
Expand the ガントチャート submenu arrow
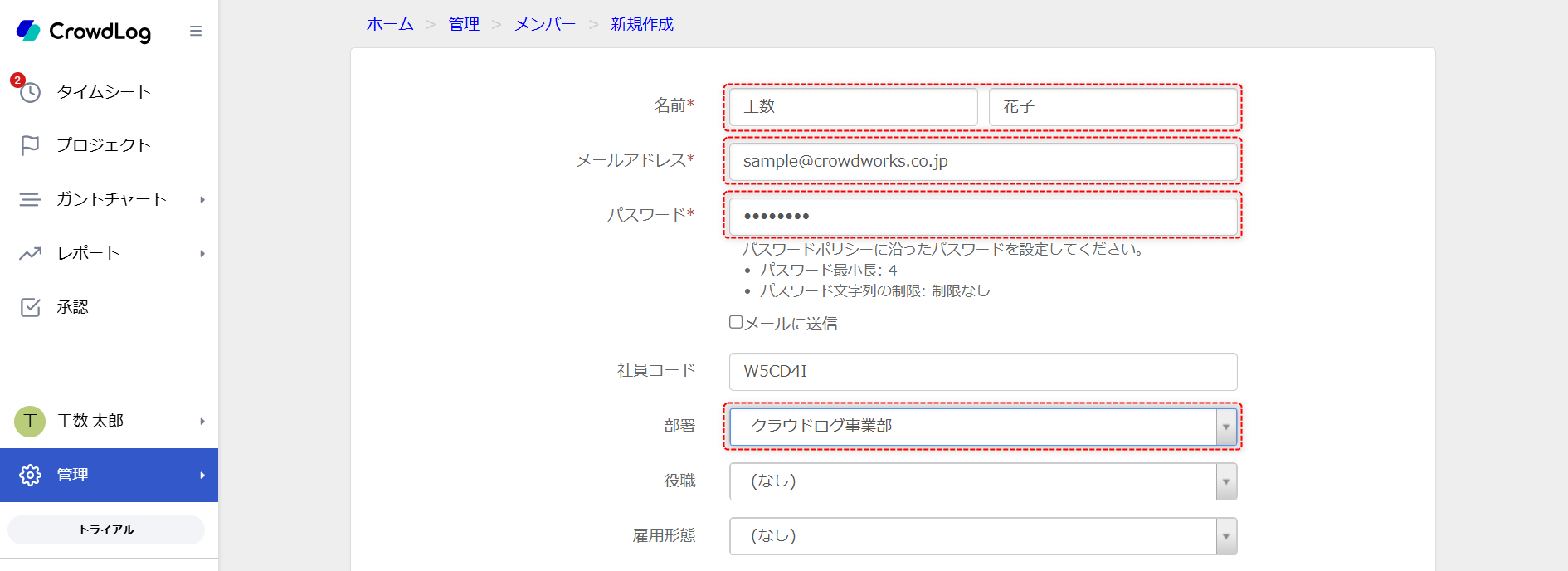click(202, 200)
